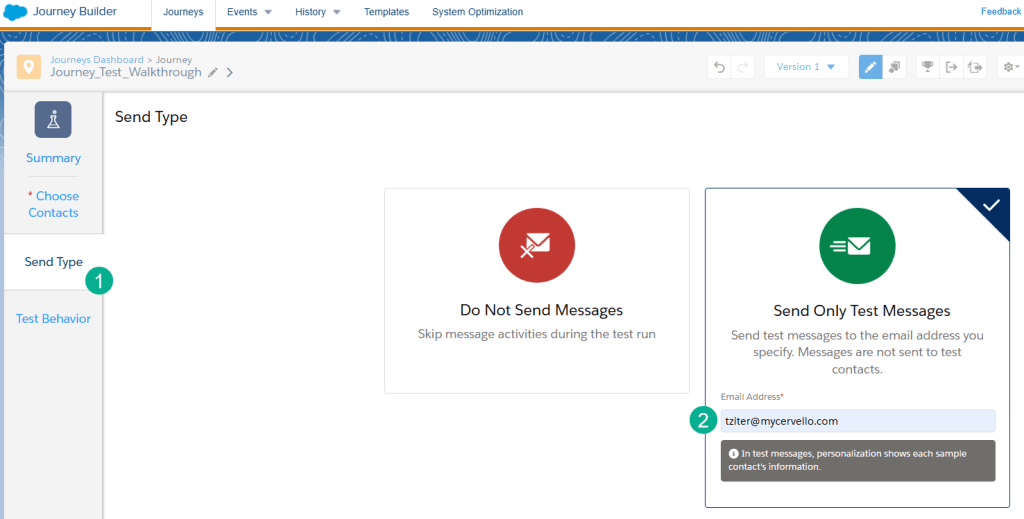Click the checkmark on the selected card corner
The image size is (1024, 519).
(991, 204)
